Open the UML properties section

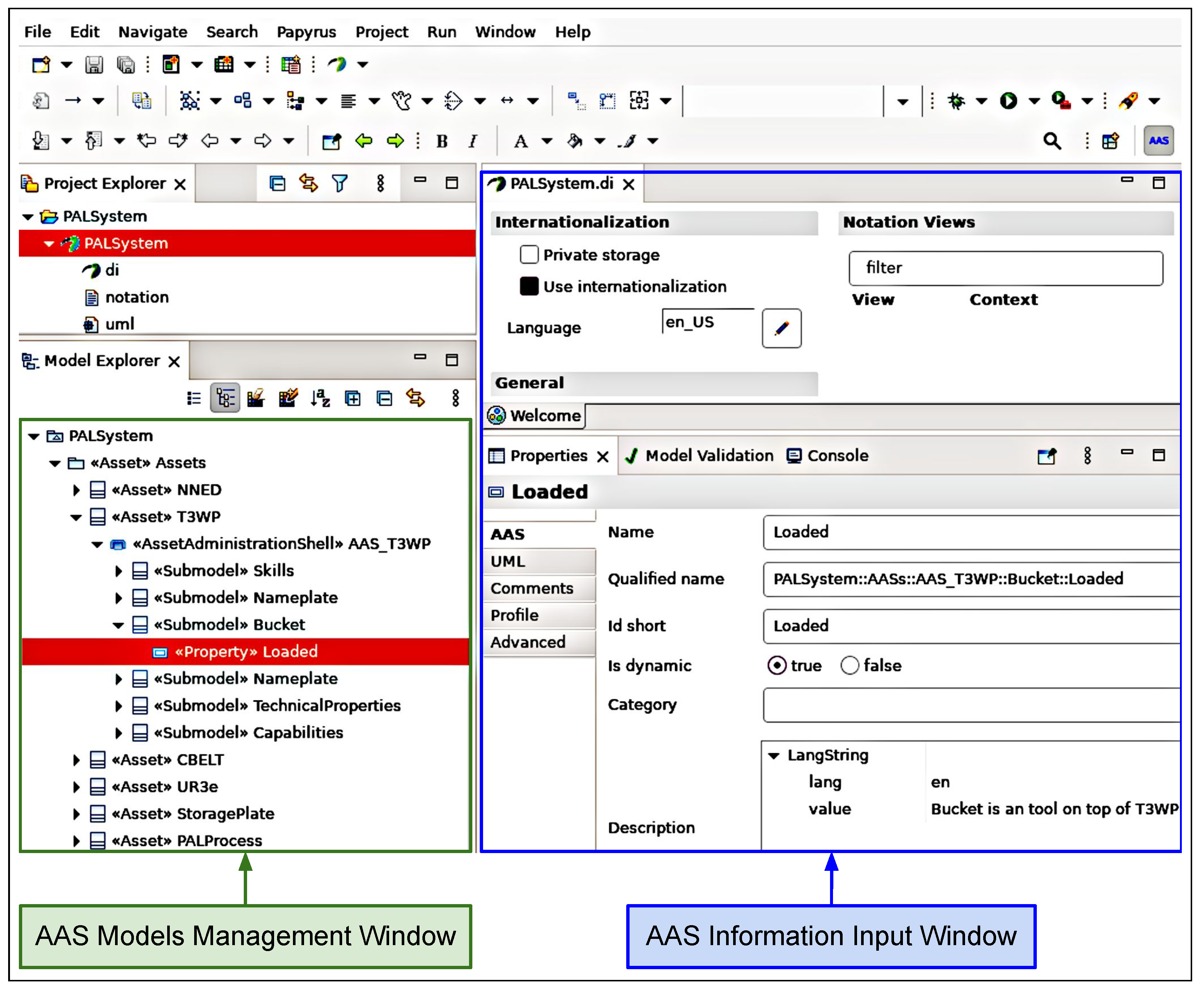(x=507, y=561)
